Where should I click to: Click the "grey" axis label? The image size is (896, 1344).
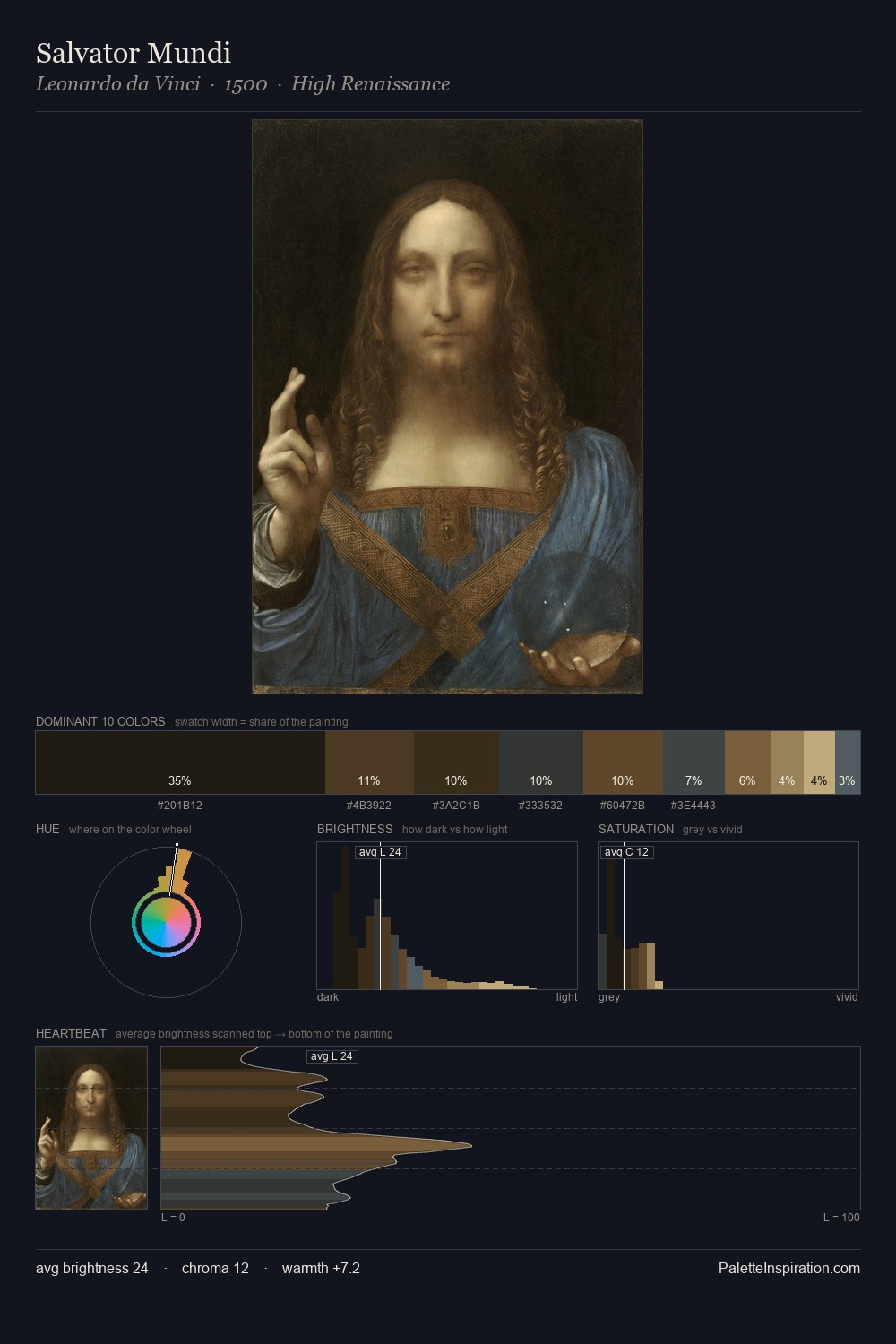[609, 997]
